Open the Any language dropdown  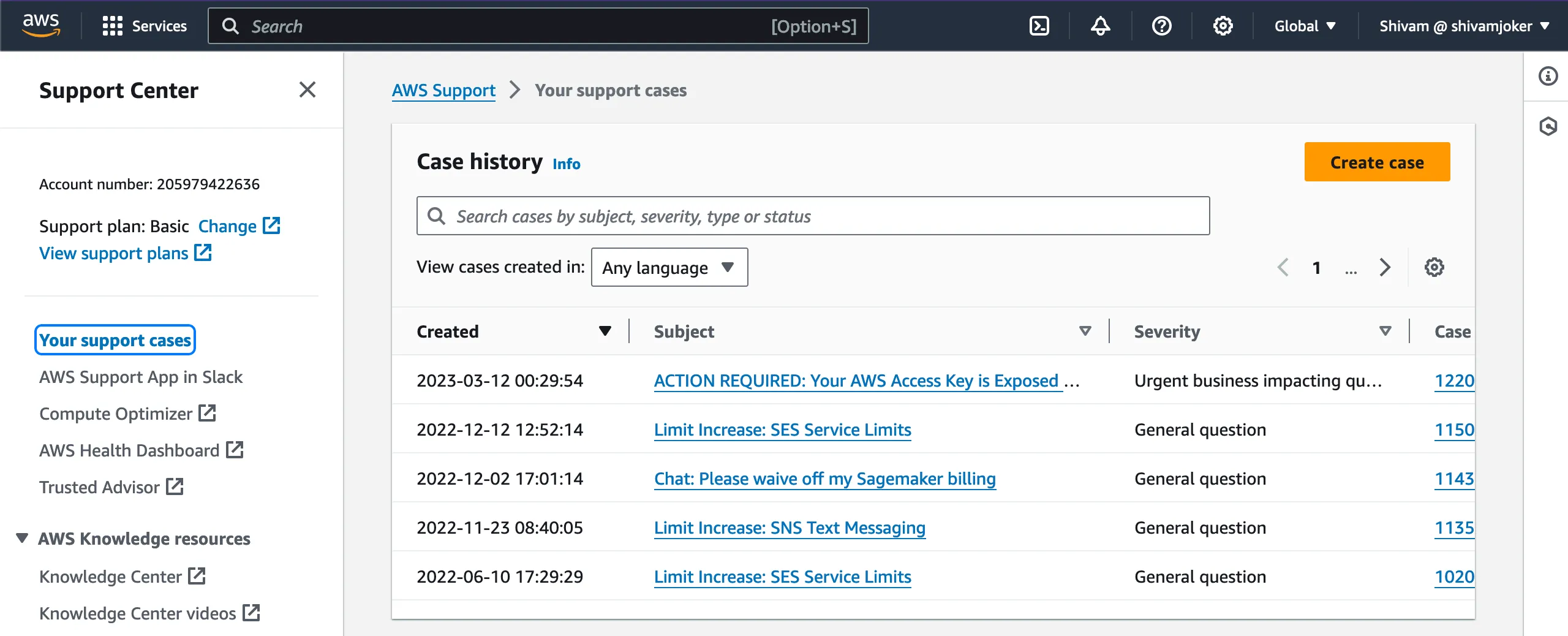(669, 267)
